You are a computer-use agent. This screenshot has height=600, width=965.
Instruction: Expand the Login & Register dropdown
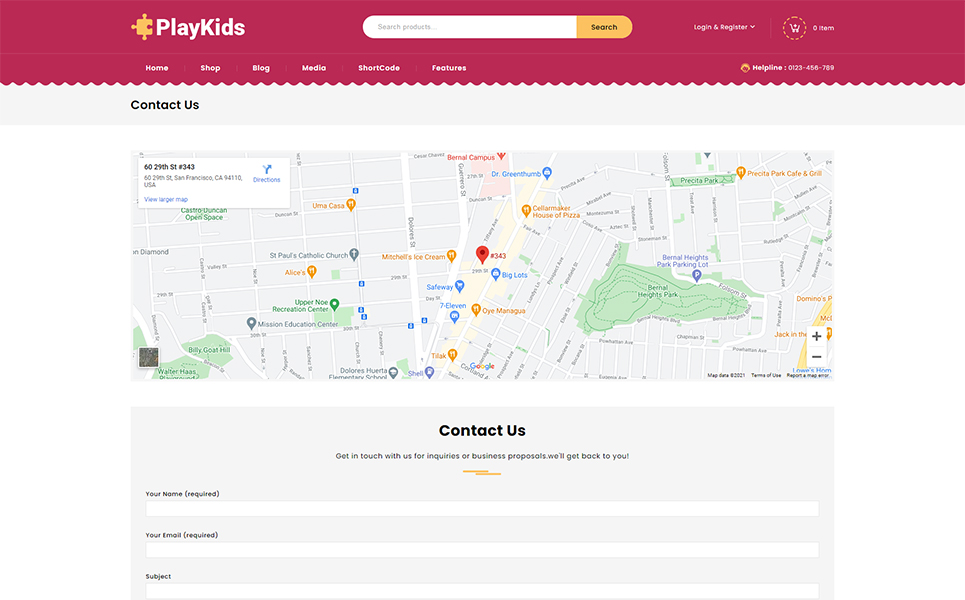(724, 27)
